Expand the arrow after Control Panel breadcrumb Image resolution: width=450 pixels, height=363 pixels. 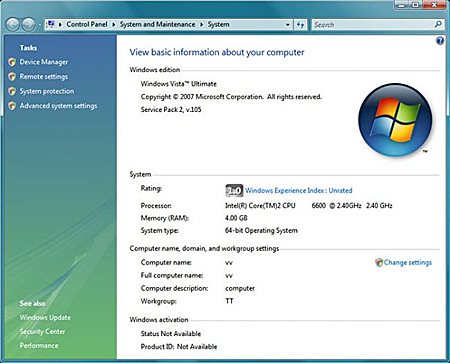(113, 25)
